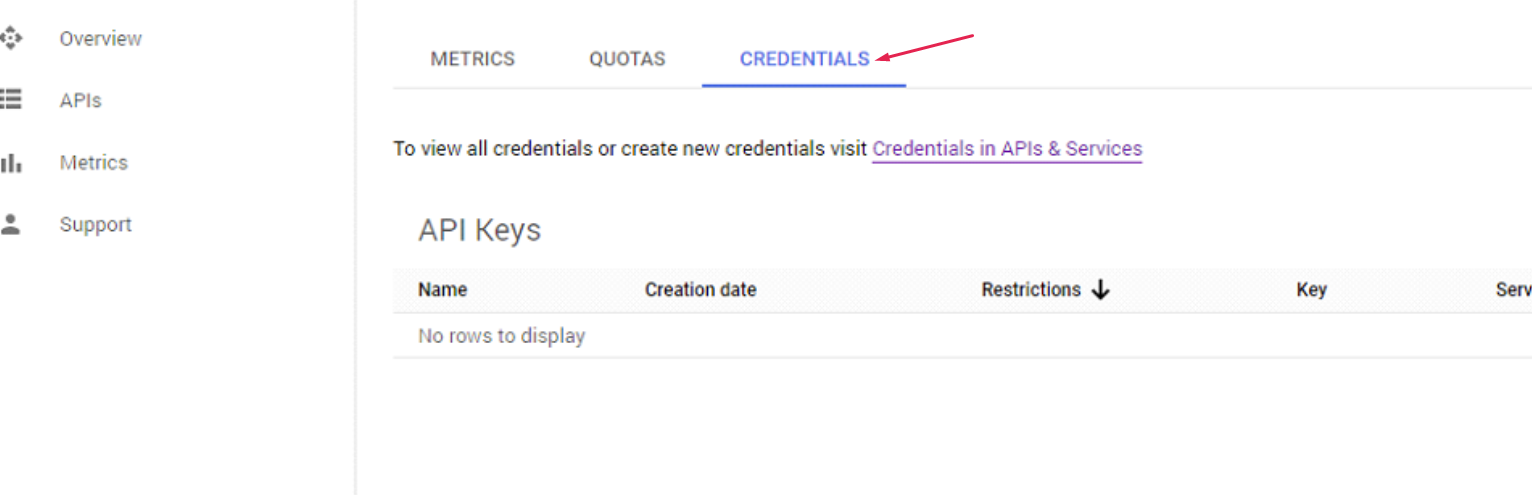Open Credentials in APIs & Services link
This screenshot has width=1532, height=495.
click(1007, 149)
